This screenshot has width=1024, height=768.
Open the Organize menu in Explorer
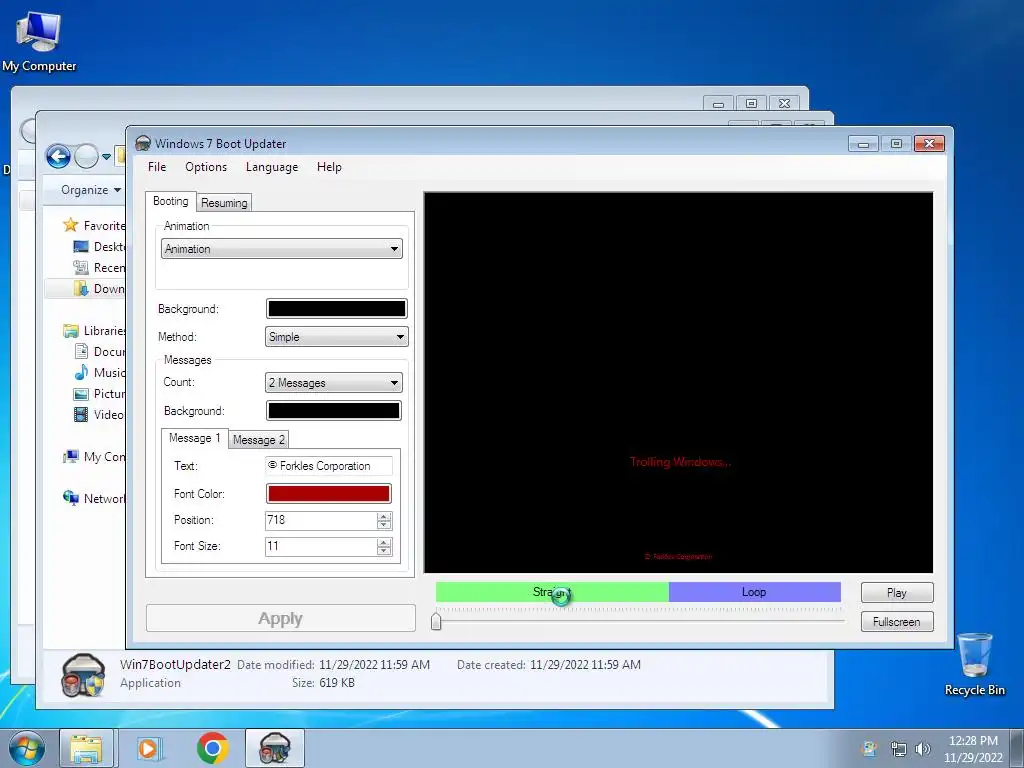(91, 189)
